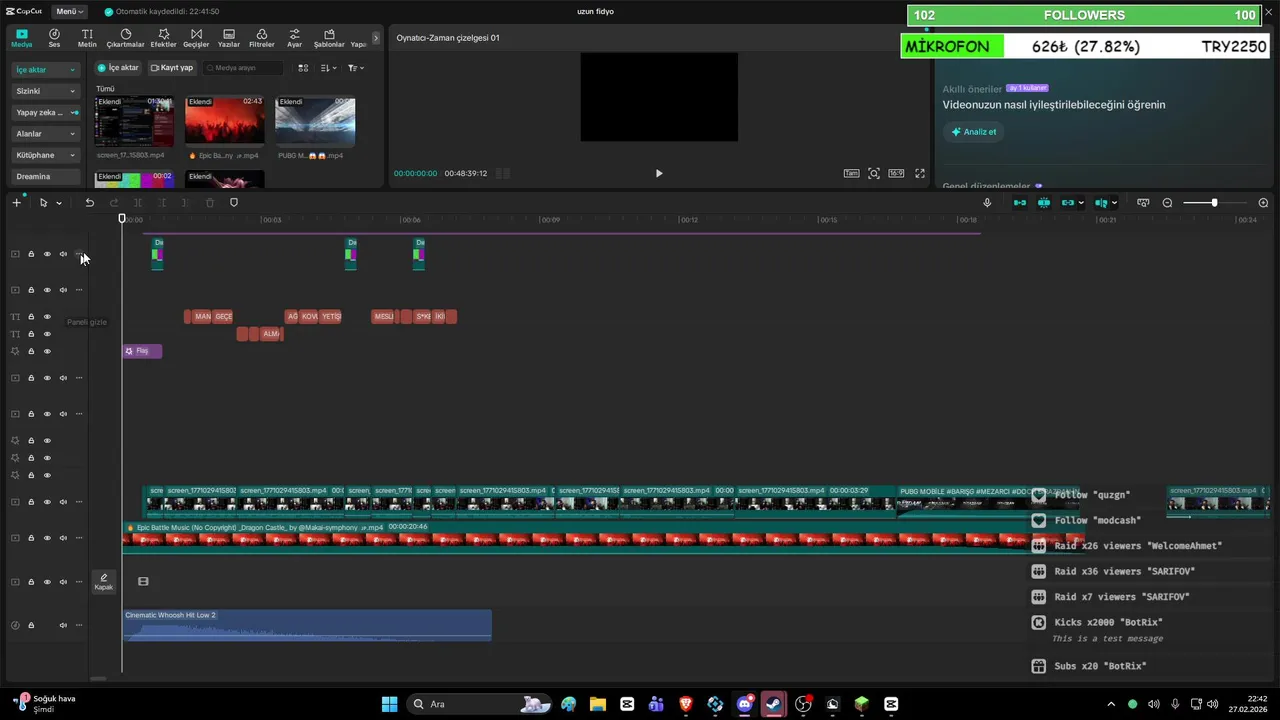
Task: Click the Tam quality icon in player
Action: click(851, 173)
